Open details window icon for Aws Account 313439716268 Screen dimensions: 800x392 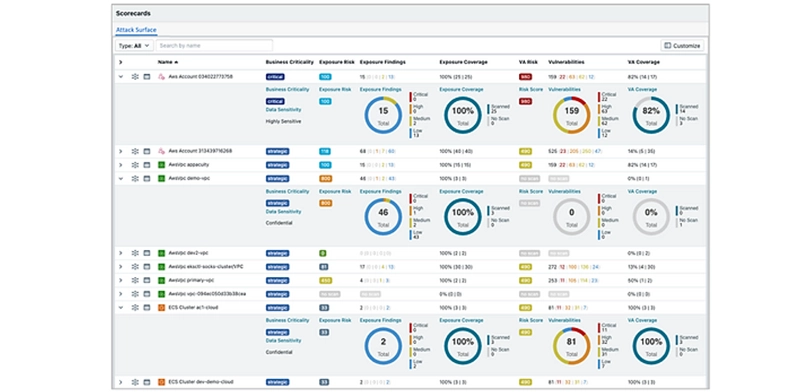point(146,151)
